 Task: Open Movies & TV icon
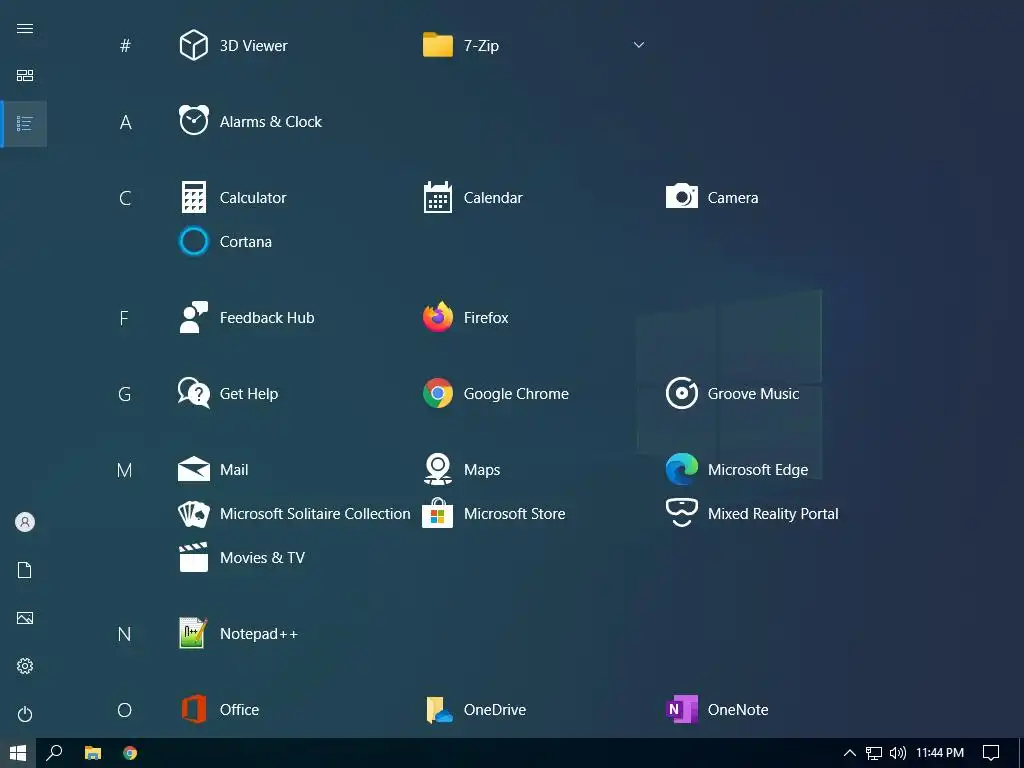193,557
